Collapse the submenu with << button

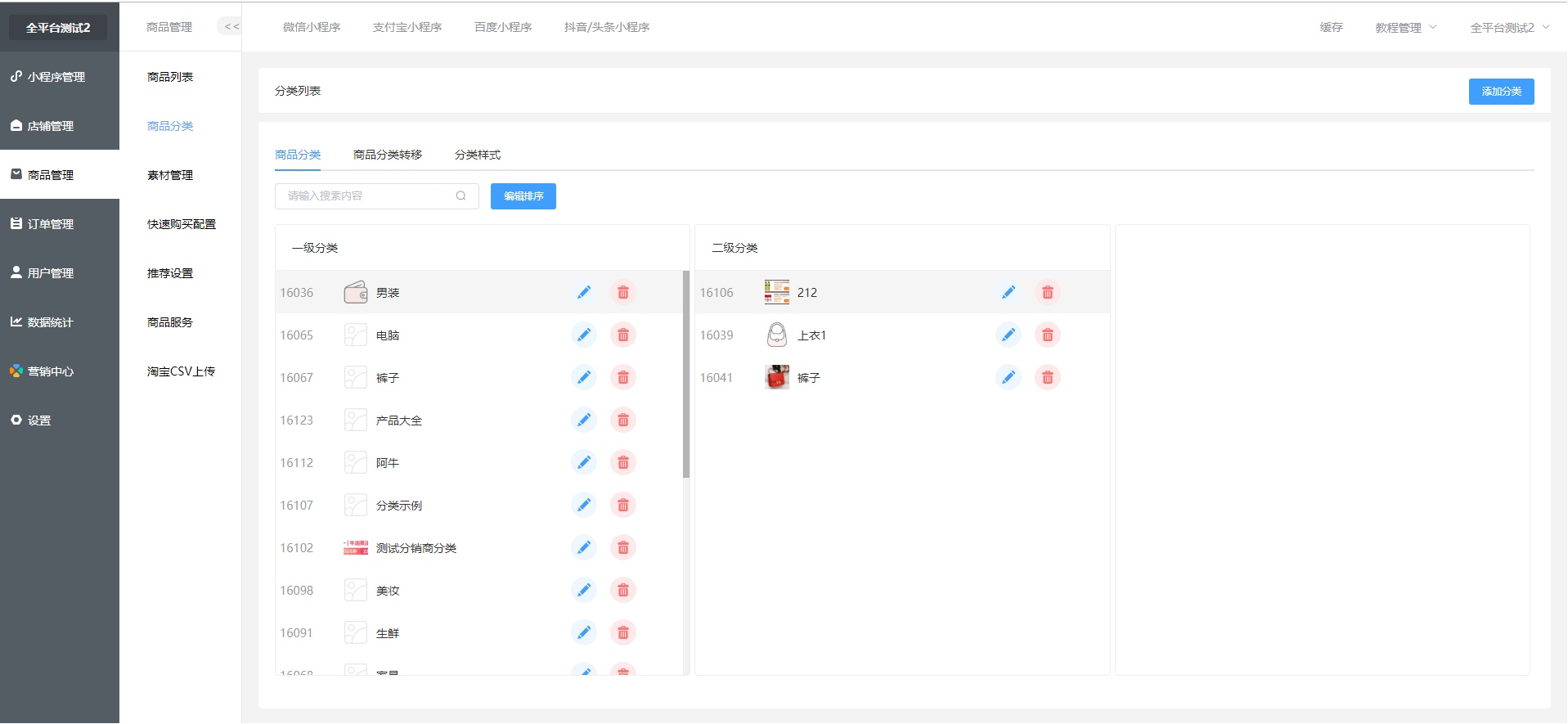tap(231, 26)
